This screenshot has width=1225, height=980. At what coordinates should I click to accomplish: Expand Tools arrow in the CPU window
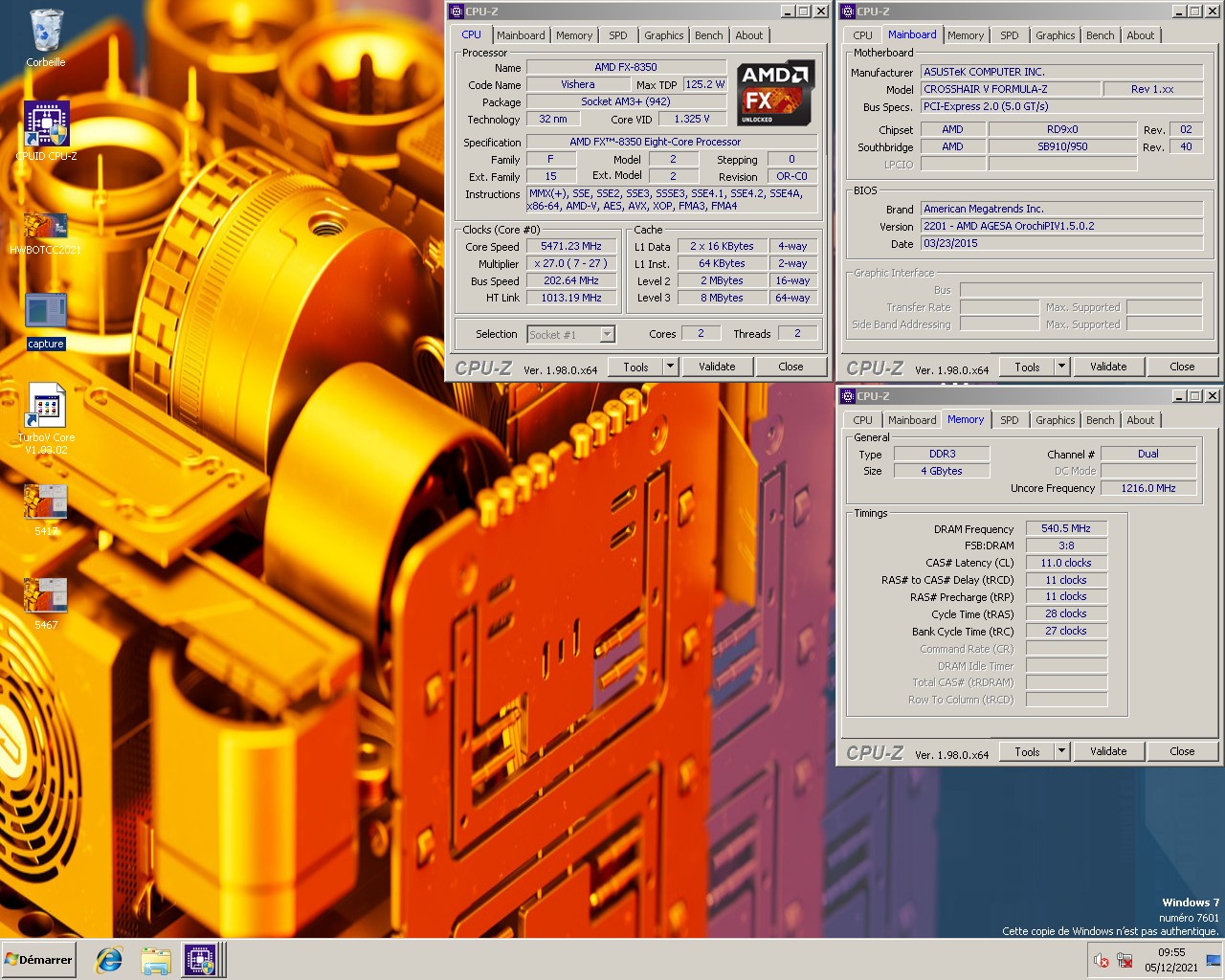tap(671, 367)
